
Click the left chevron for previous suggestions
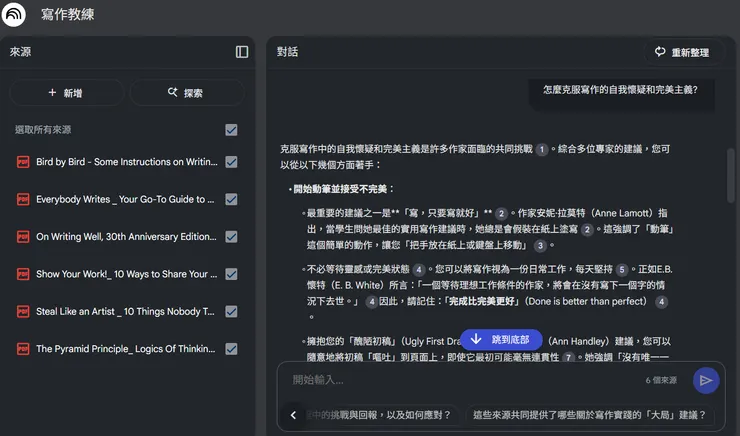point(293,415)
